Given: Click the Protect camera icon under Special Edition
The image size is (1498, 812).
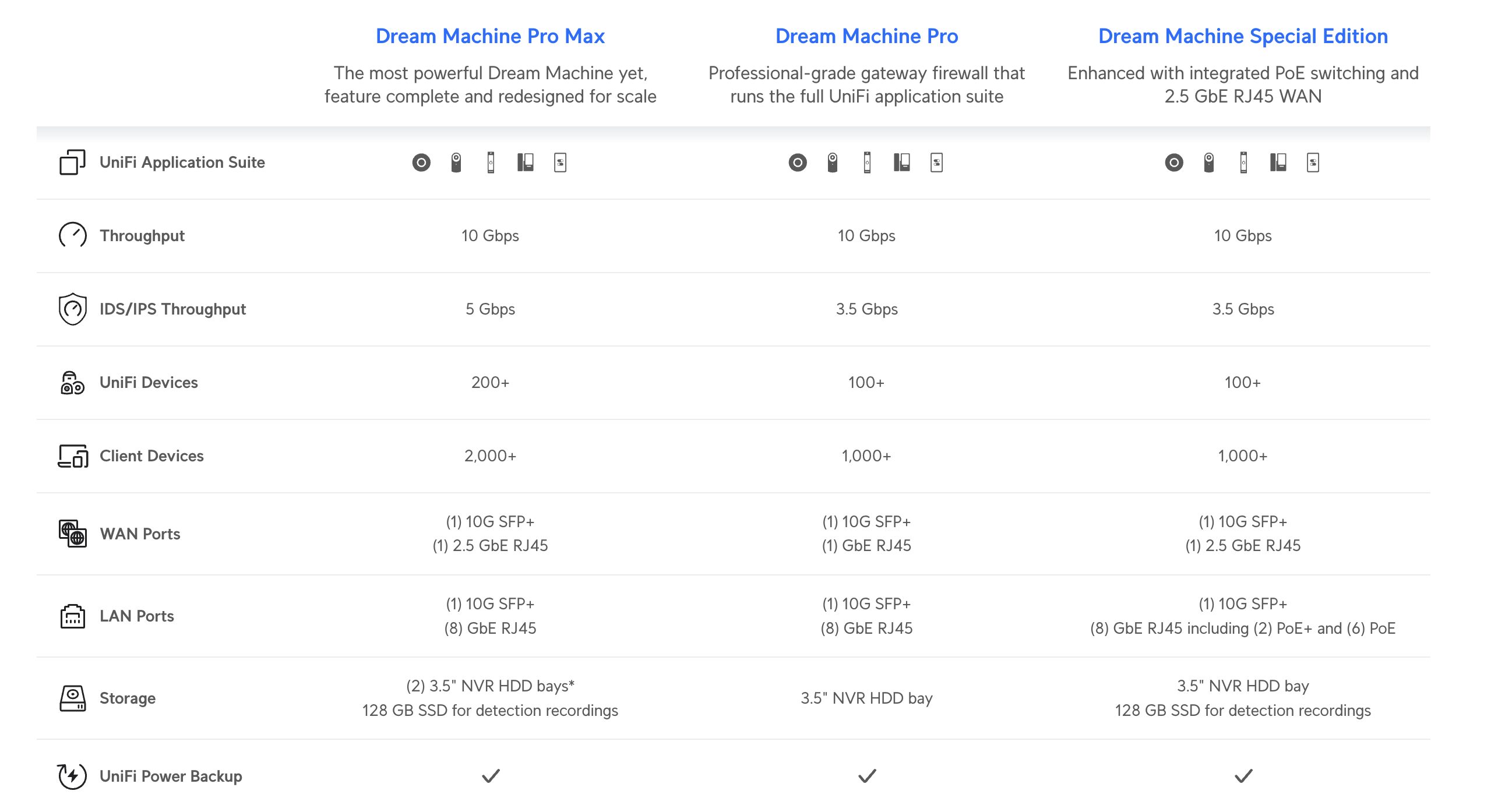Looking at the screenshot, I should coord(1209,163).
